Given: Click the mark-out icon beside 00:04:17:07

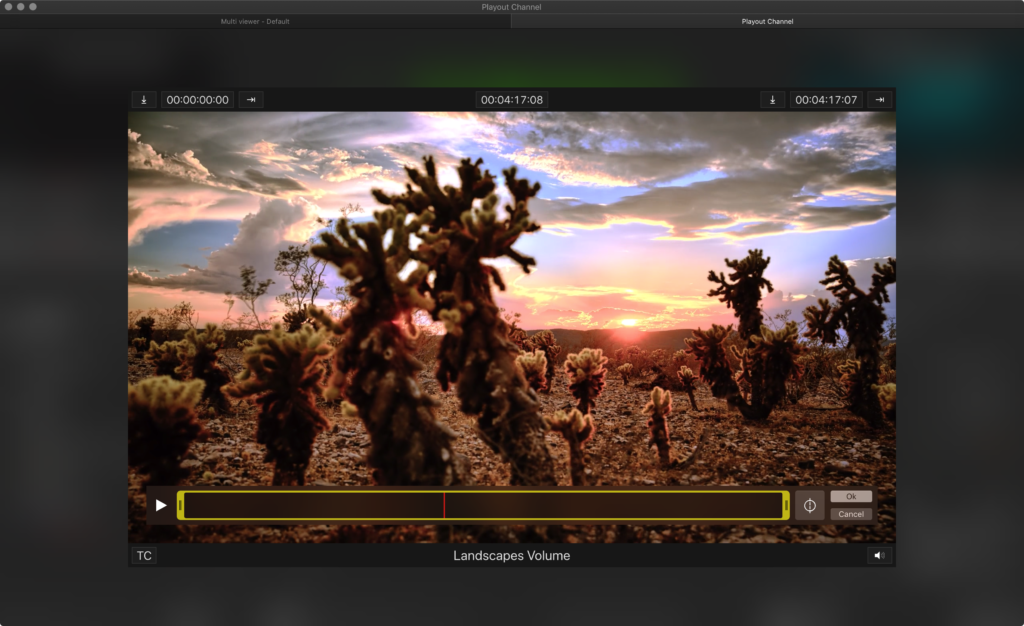Looking at the screenshot, I should [773, 100].
